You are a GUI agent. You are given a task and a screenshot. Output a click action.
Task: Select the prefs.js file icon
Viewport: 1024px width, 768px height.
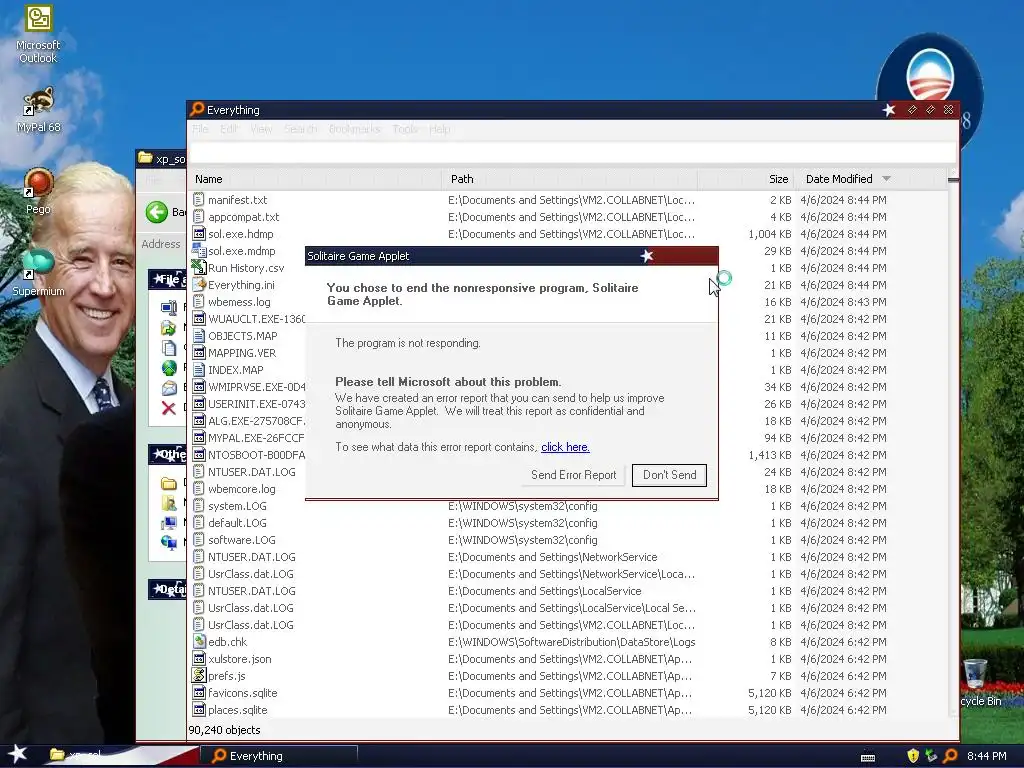coord(199,676)
